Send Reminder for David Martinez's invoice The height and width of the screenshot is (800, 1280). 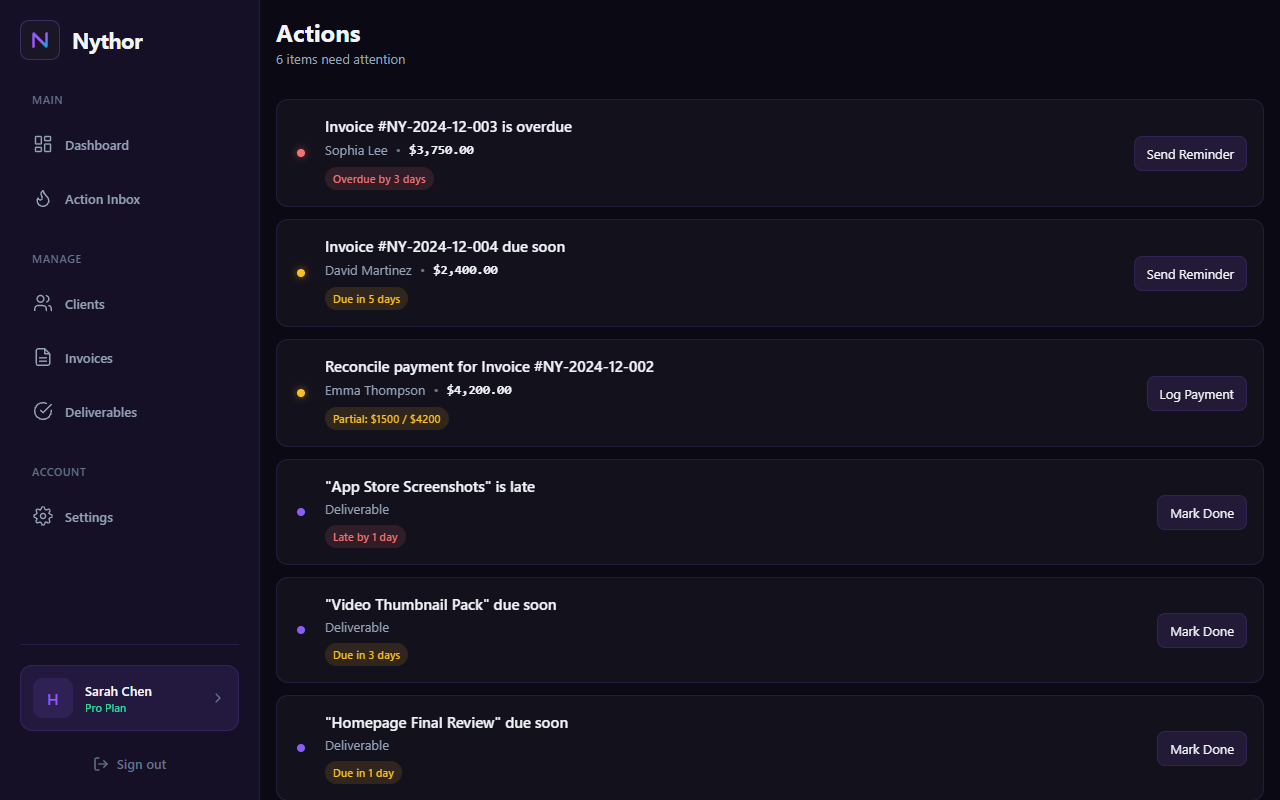(x=1190, y=273)
